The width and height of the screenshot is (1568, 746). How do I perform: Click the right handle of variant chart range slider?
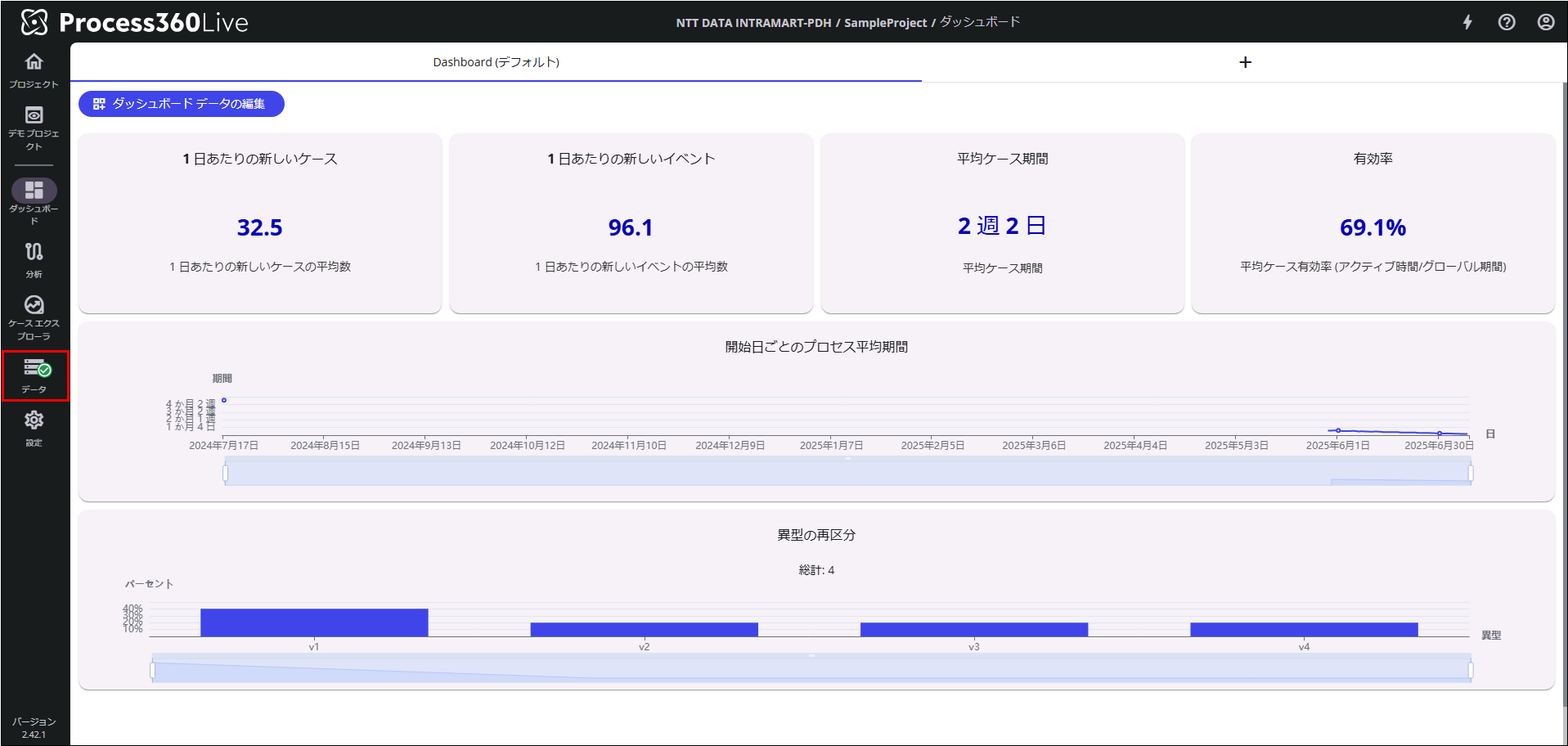1470,671
